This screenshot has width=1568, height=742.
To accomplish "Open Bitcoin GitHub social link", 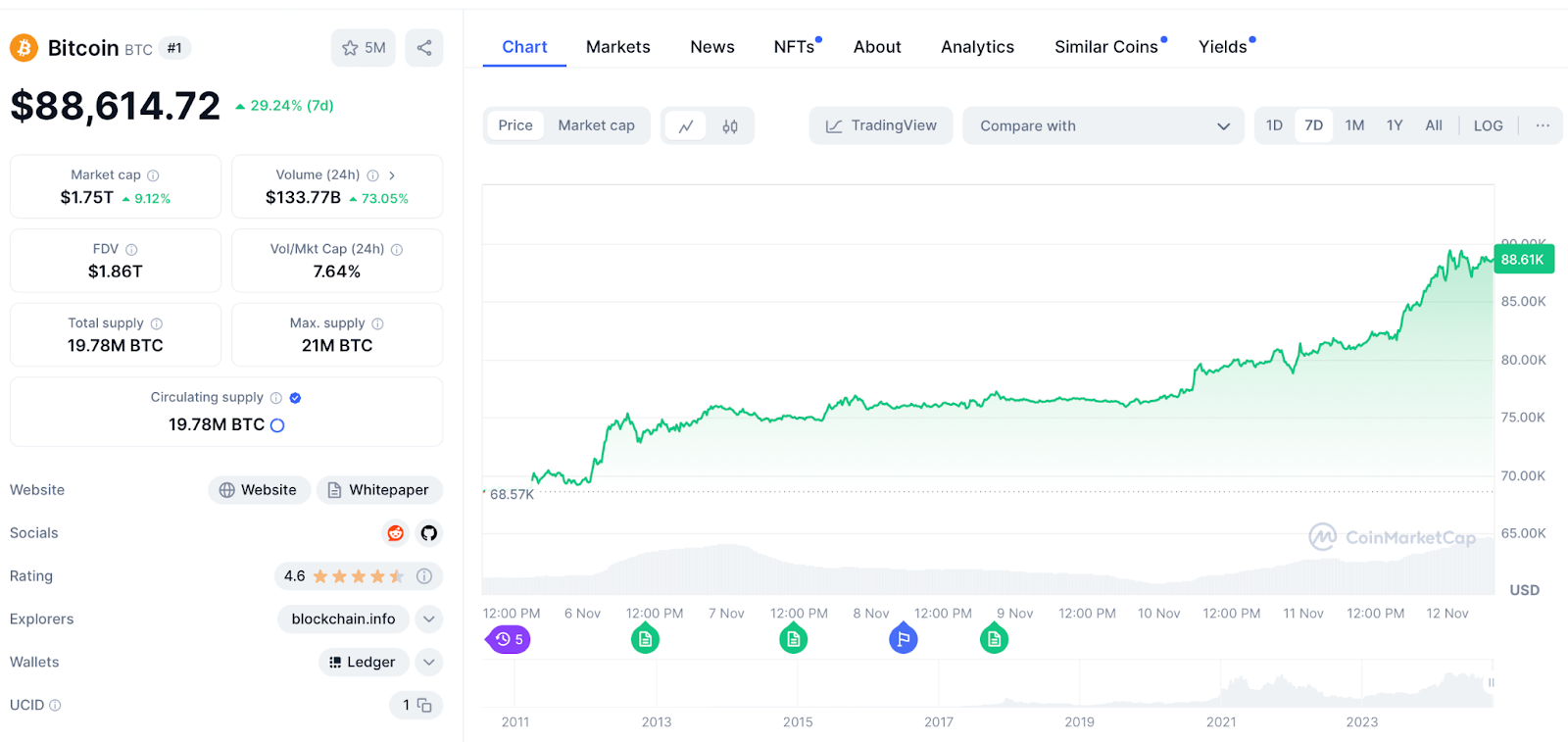I will click(x=429, y=533).
